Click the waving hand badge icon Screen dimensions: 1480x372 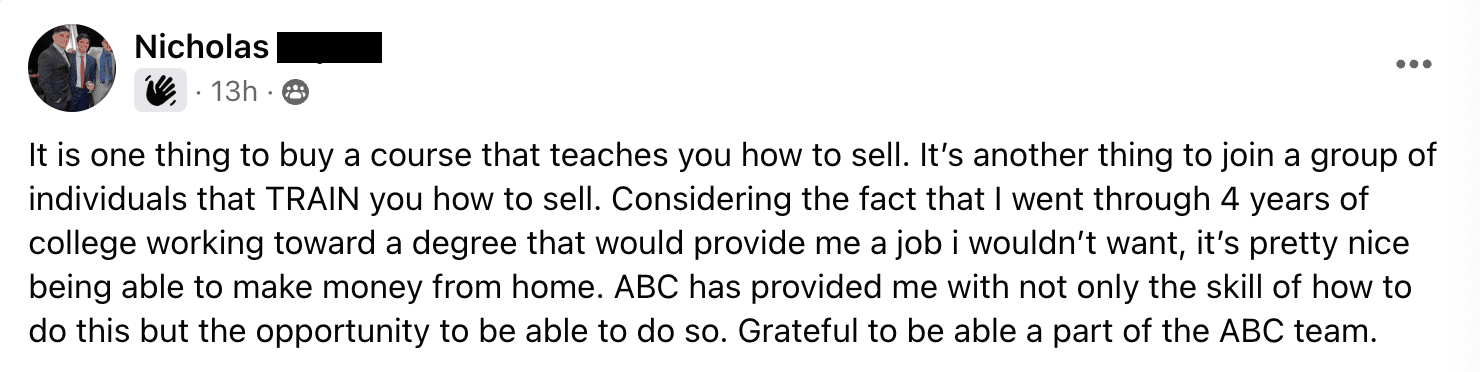(160, 91)
